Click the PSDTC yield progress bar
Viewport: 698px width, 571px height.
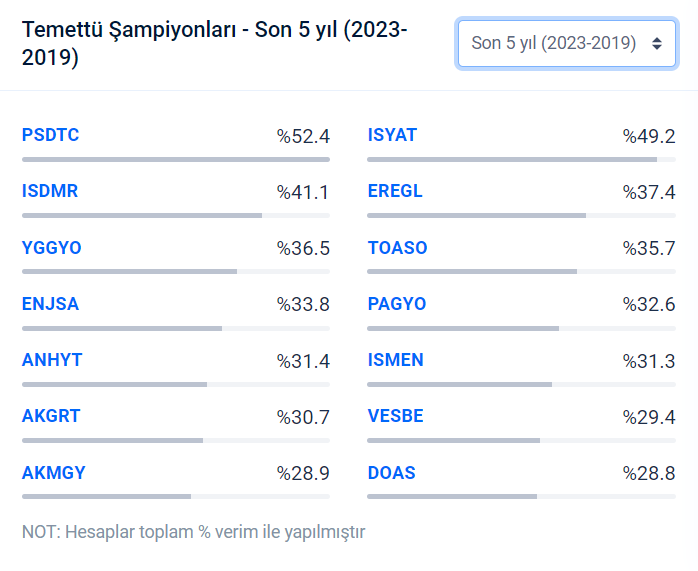coord(176,159)
